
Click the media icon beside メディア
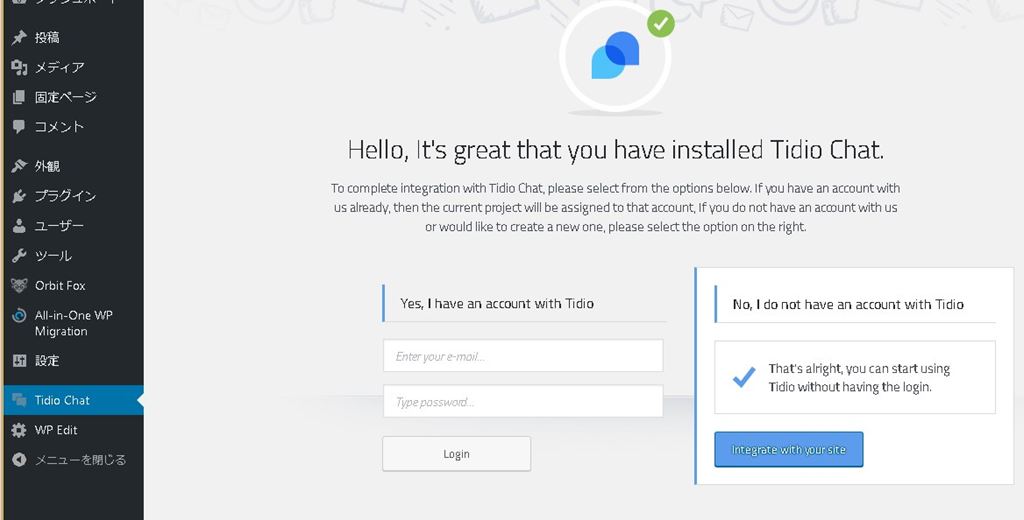(18, 68)
